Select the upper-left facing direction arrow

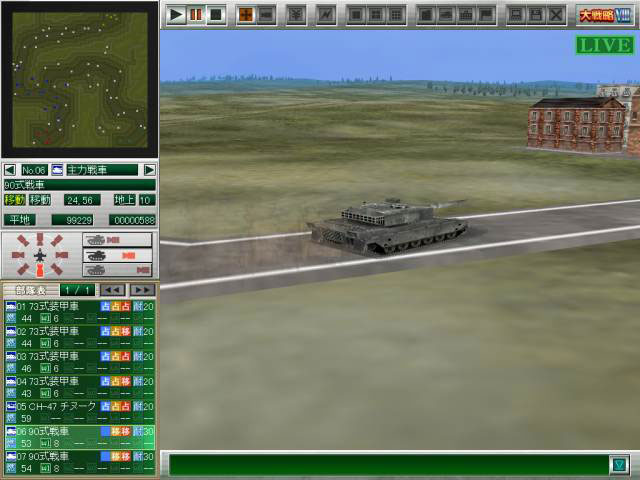[x=23, y=240]
